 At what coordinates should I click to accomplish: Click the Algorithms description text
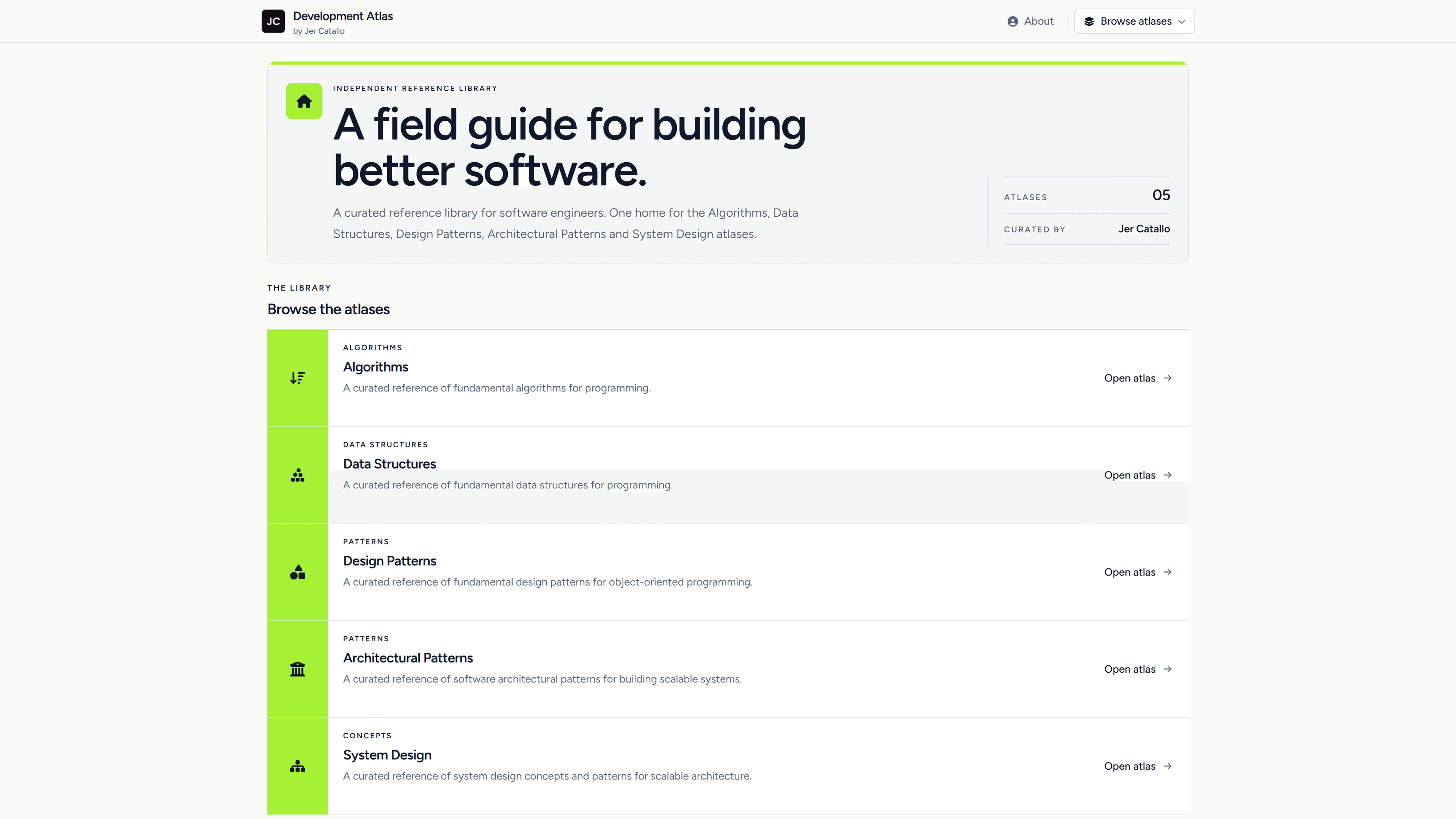(x=497, y=388)
